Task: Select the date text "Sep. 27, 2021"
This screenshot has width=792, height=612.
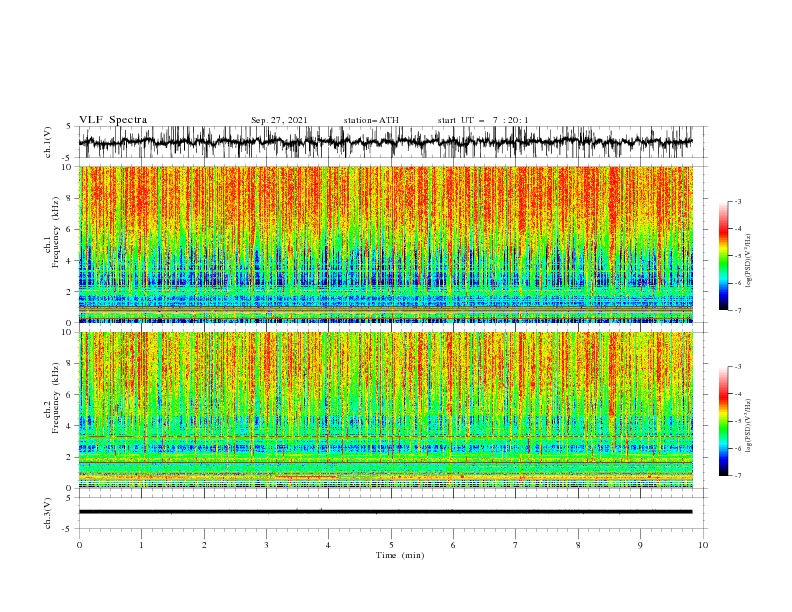Action: pyautogui.click(x=279, y=120)
